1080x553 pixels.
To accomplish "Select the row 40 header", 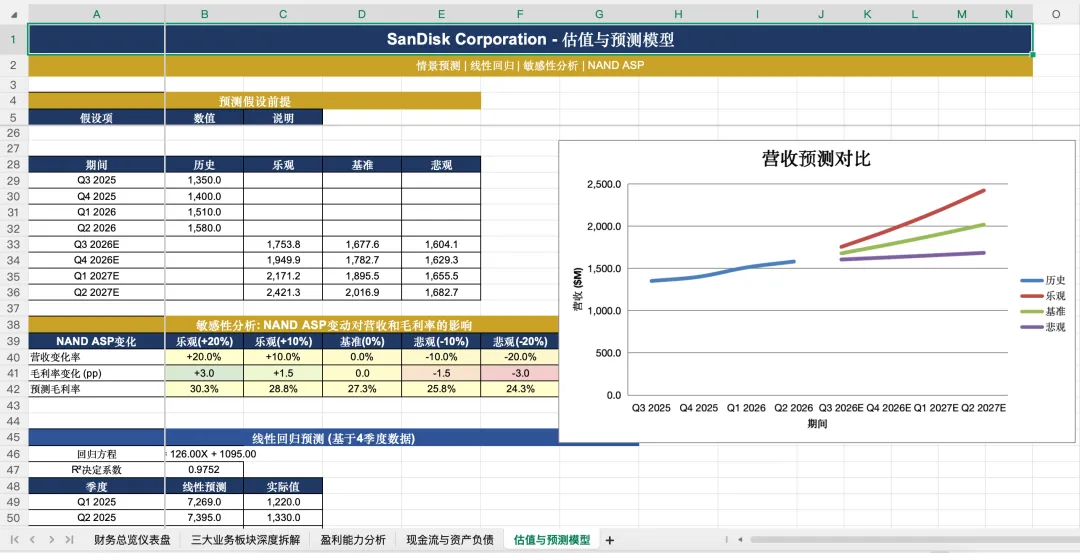I will 13,357.
